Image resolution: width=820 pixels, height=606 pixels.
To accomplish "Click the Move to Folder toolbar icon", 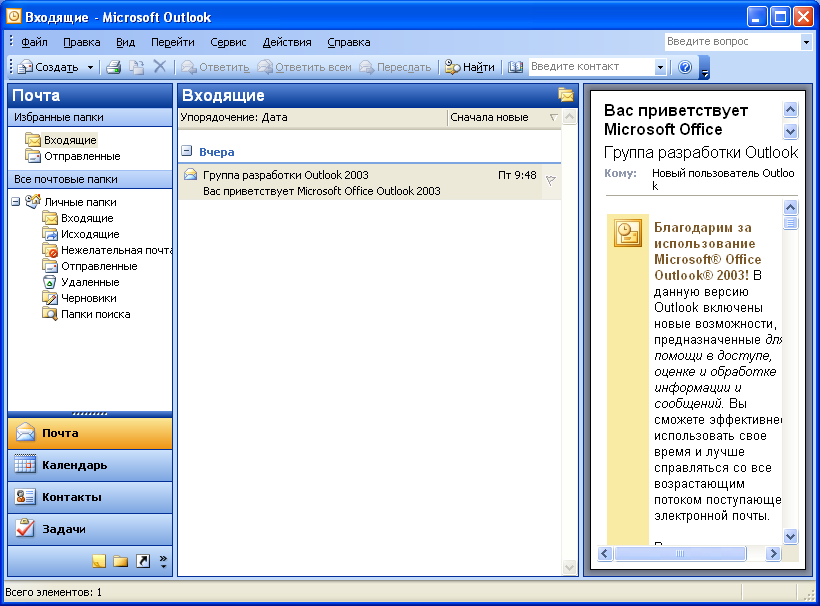I will click(137, 67).
